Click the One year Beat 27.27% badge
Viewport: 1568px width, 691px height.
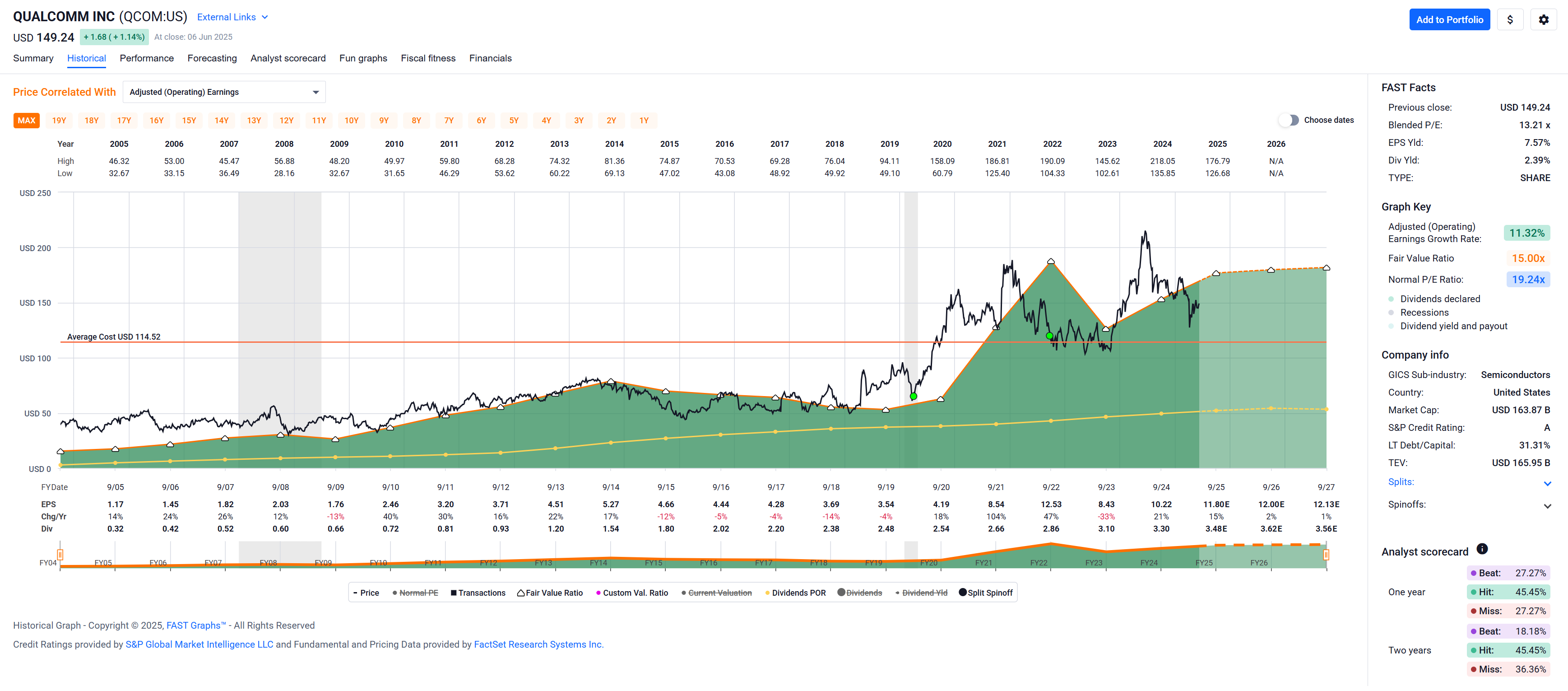[1508, 573]
